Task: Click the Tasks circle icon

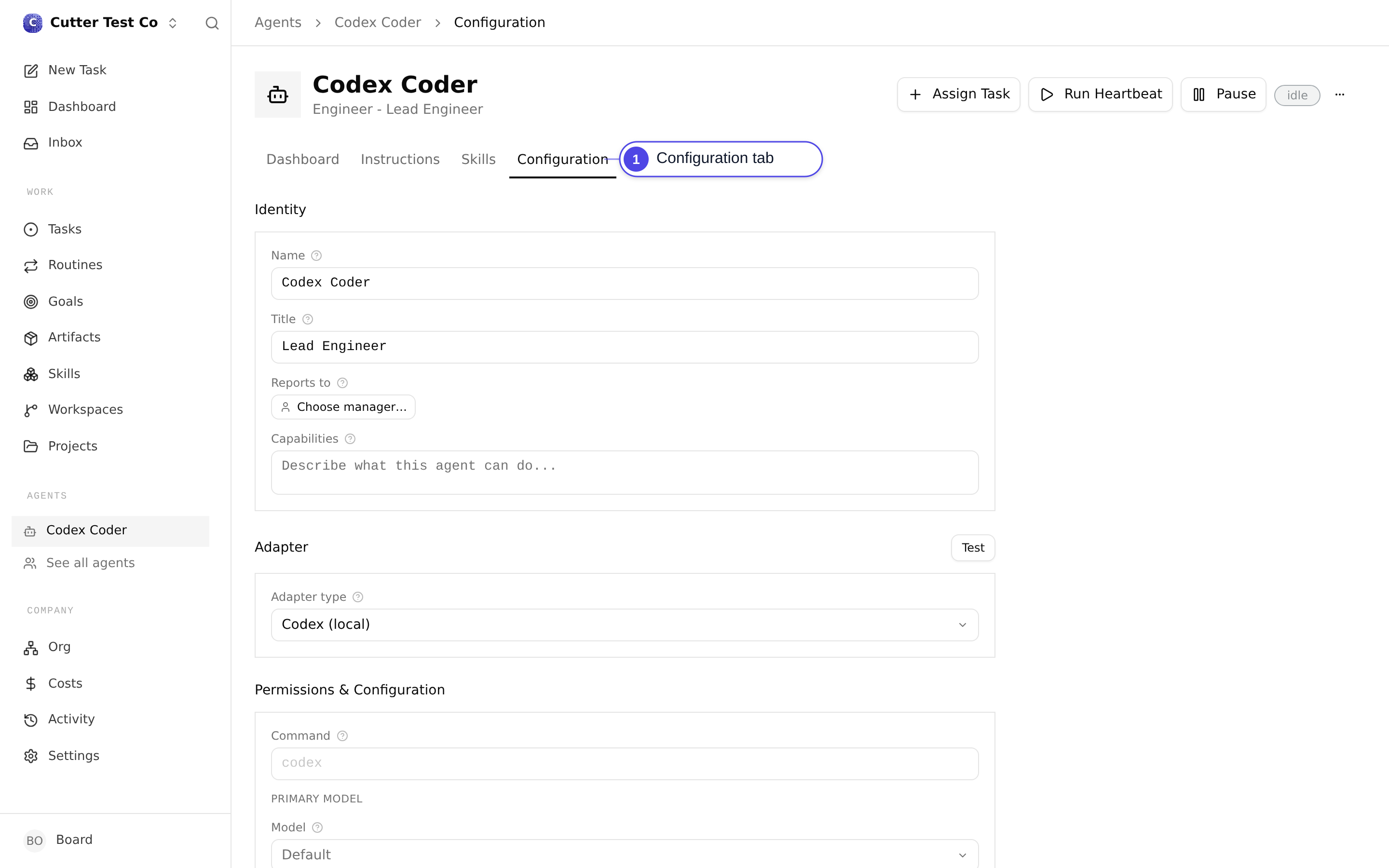Action: point(31,230)
